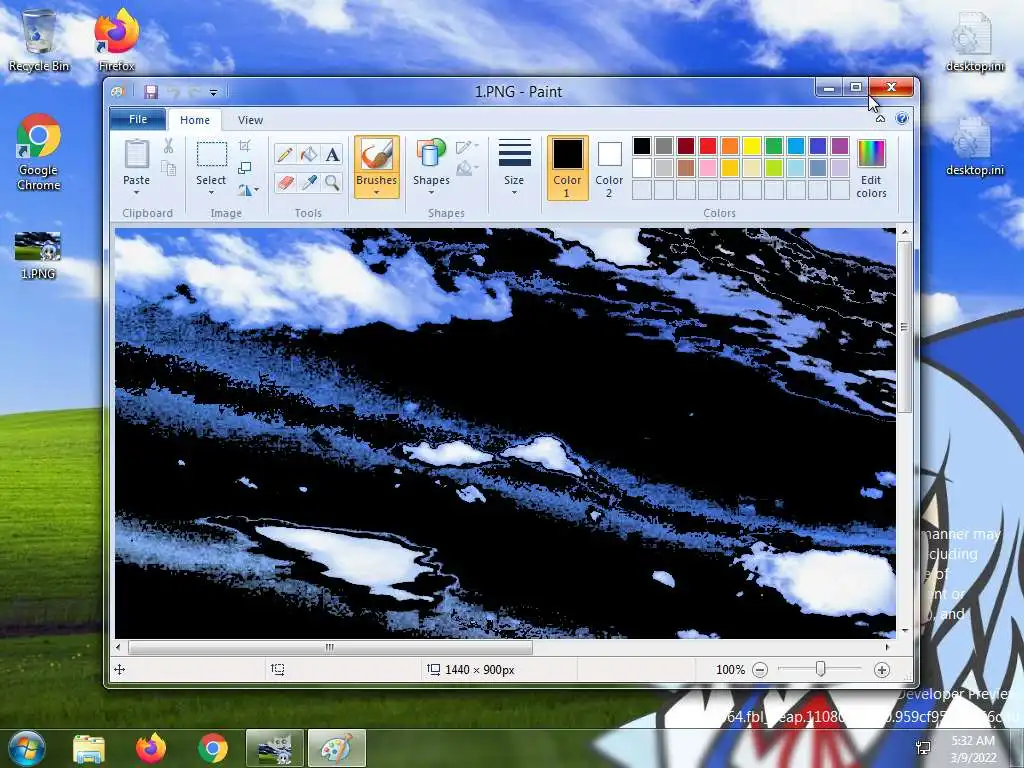Switch to the View ribbon tab
1024x768 pixels.
pos(250,120)
